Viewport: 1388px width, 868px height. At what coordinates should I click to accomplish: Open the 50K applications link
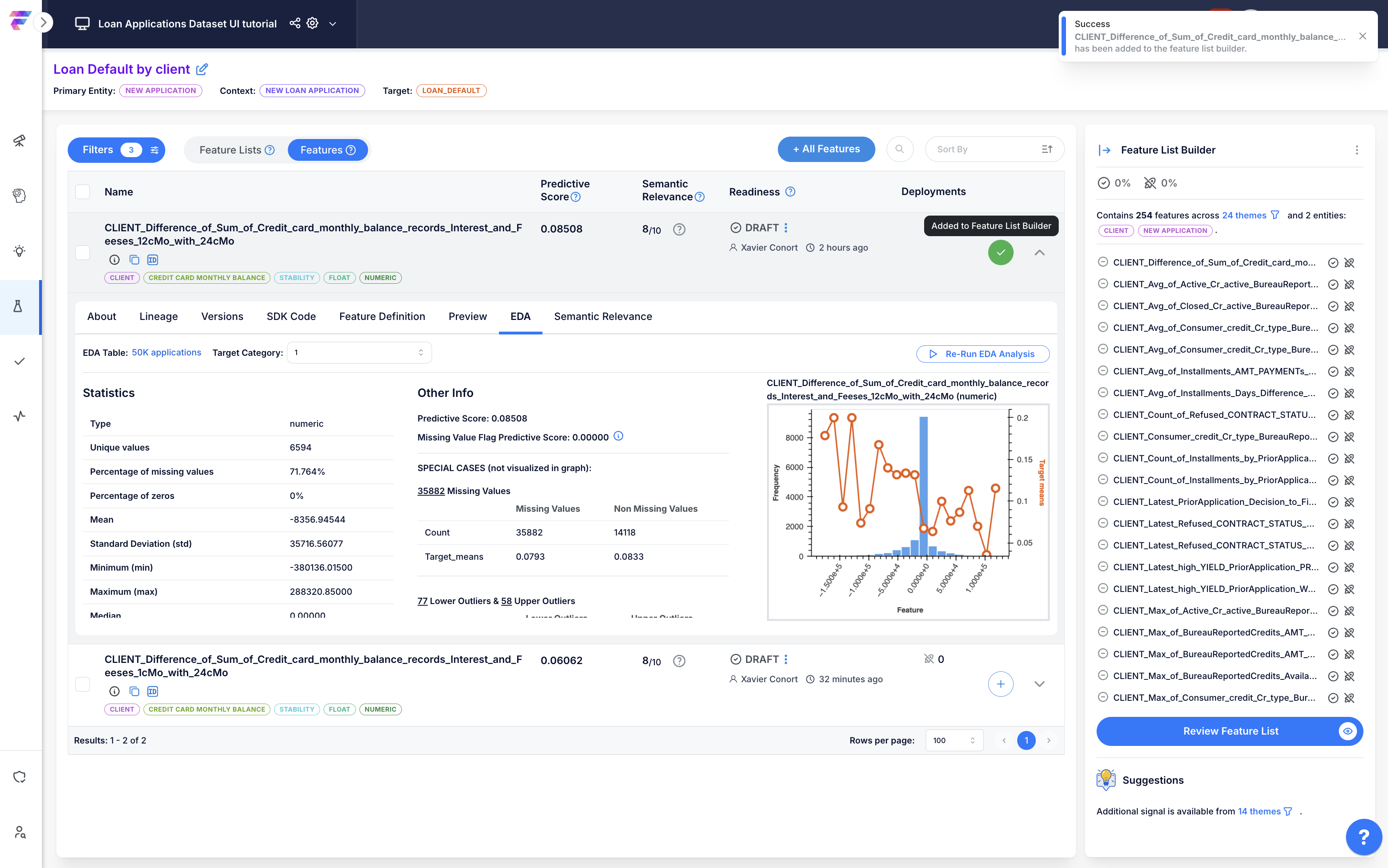166,353
